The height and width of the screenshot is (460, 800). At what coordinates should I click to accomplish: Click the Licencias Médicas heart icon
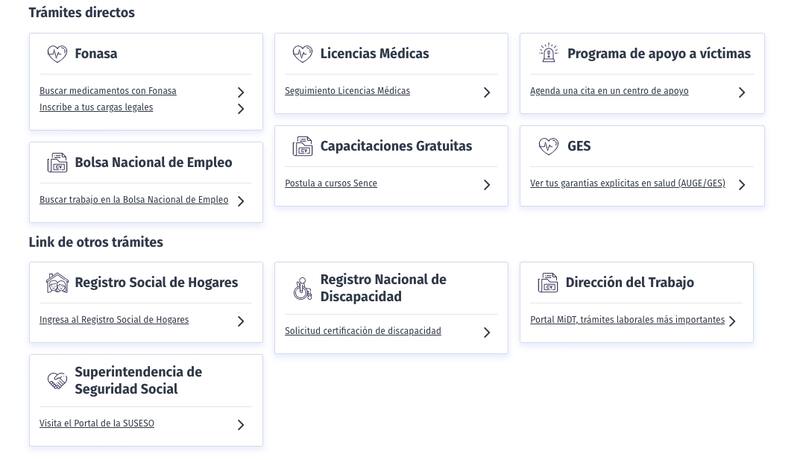pos(302,54)
